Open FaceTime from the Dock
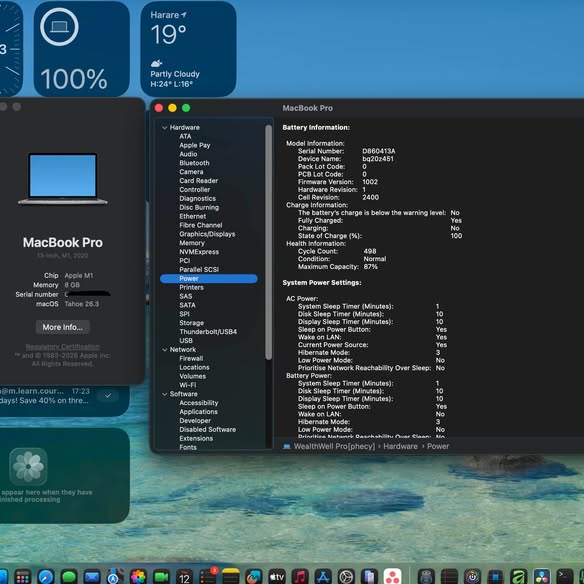 coord(161,577)
